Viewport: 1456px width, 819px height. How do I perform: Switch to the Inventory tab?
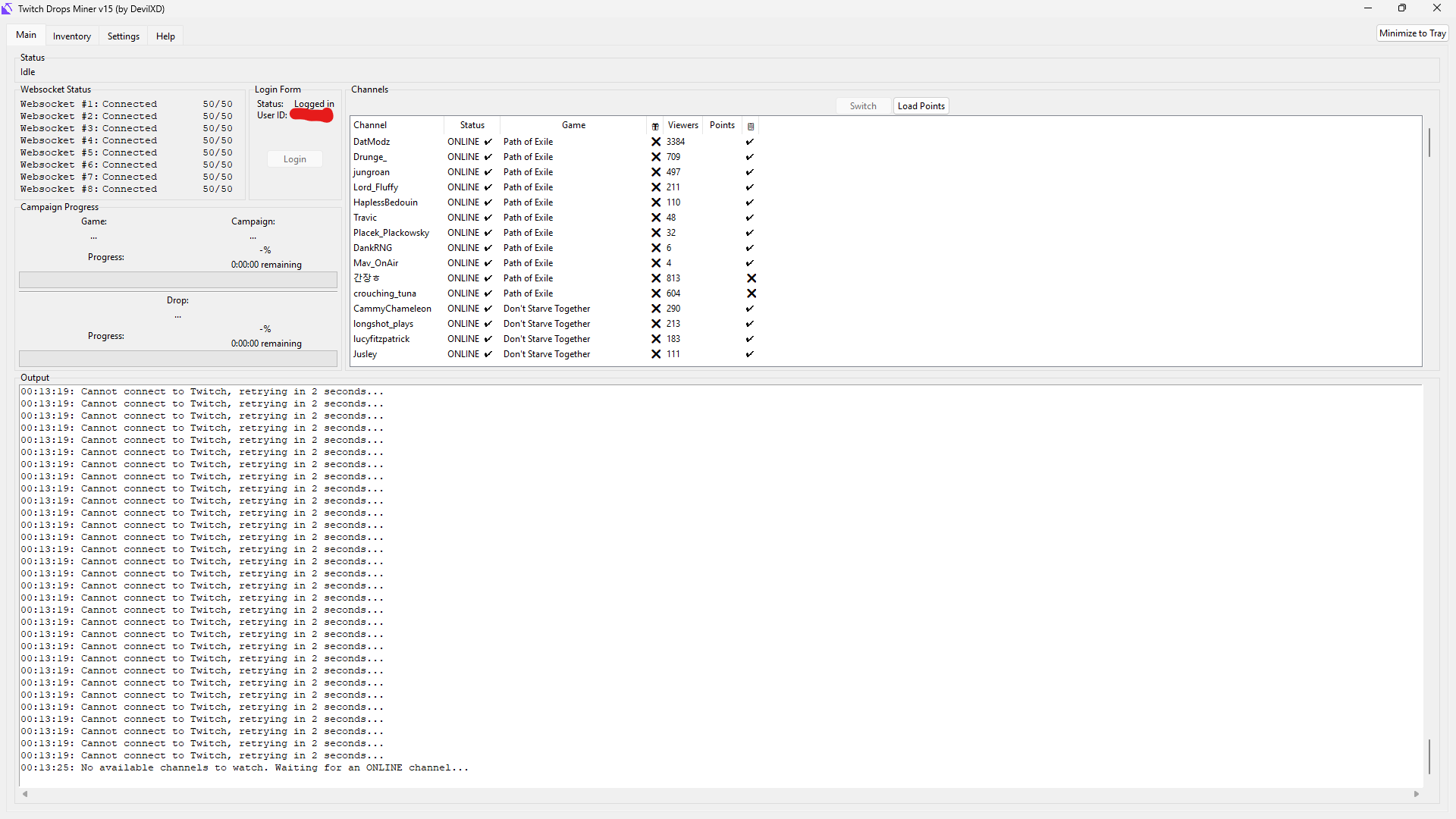click(x=71, y=36)
